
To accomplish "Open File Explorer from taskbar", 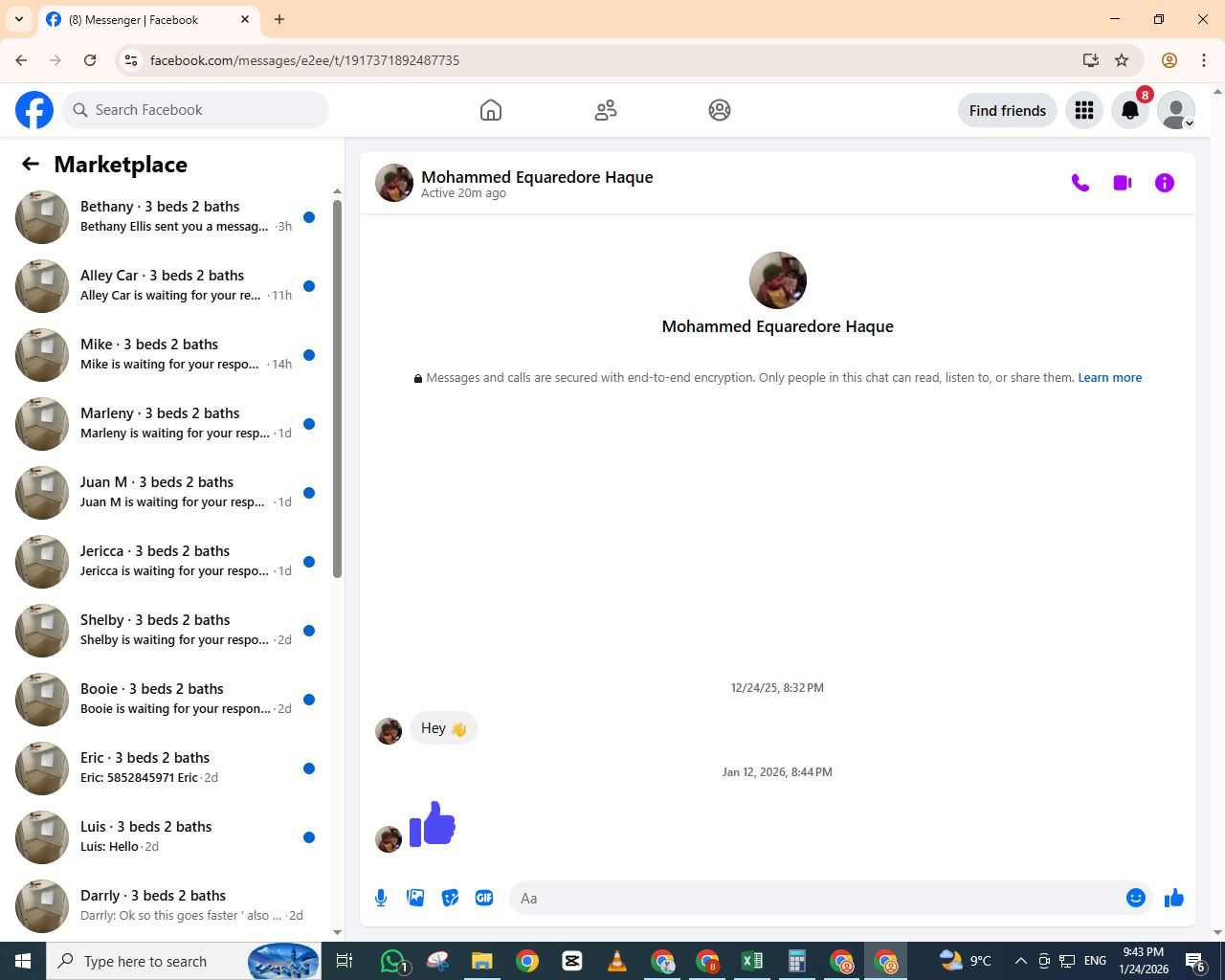I will [x=481, y=961].
